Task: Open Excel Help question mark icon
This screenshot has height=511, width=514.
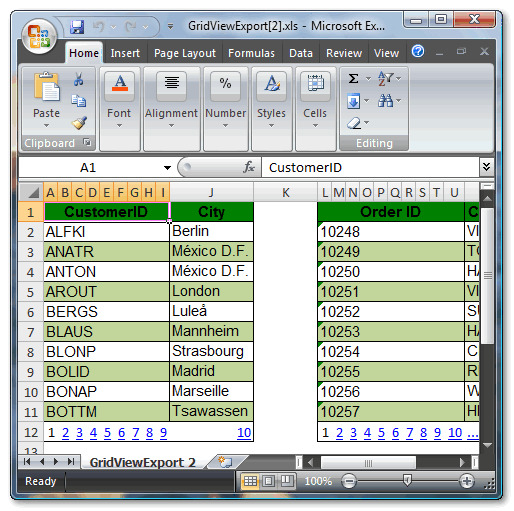Action: [x=418, y=51]
